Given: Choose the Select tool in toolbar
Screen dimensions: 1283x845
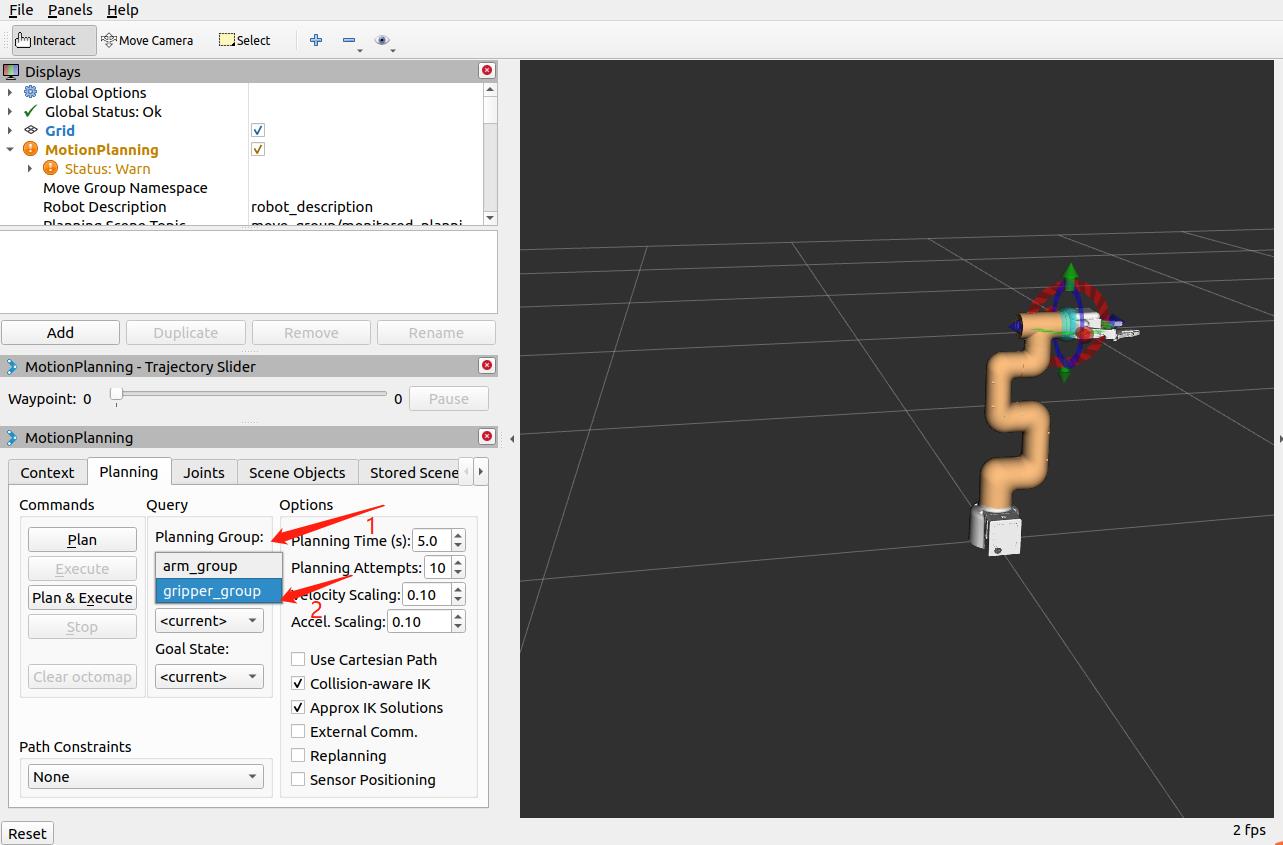Looking at the screenshot, I should coord(244,40).
